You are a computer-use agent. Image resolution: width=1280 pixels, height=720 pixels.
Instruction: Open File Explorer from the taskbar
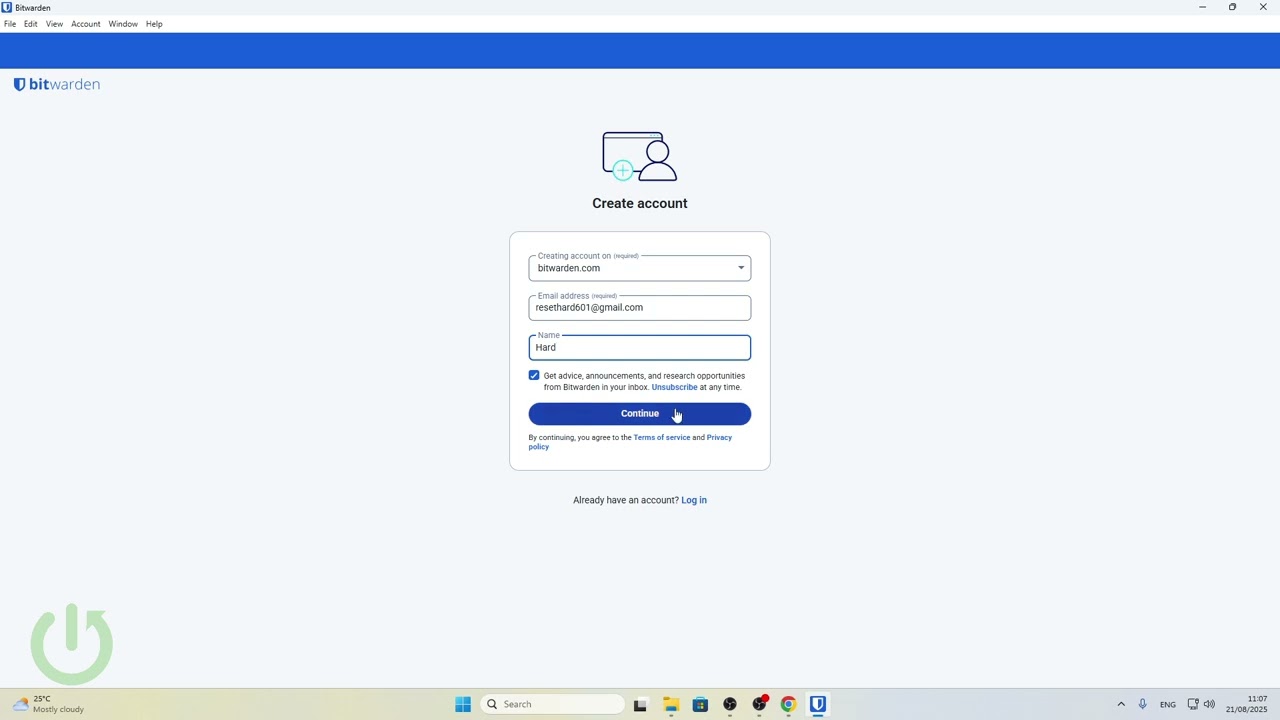[x=670, y=704]
